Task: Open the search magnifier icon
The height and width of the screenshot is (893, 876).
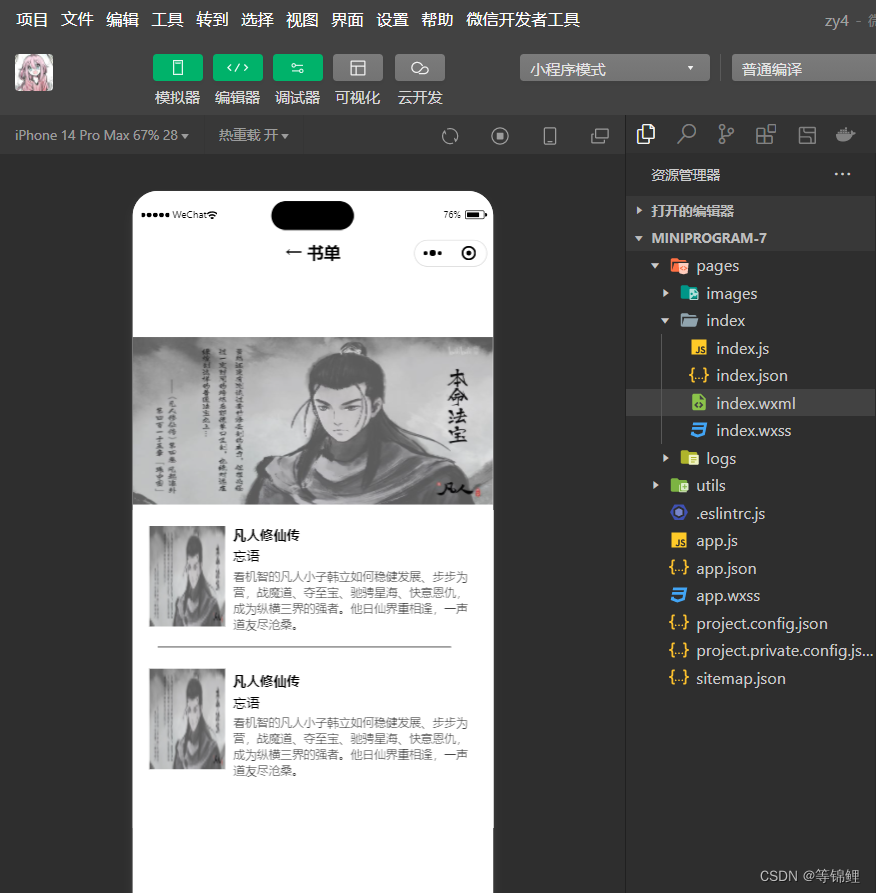Action: (x=686, y=134)
